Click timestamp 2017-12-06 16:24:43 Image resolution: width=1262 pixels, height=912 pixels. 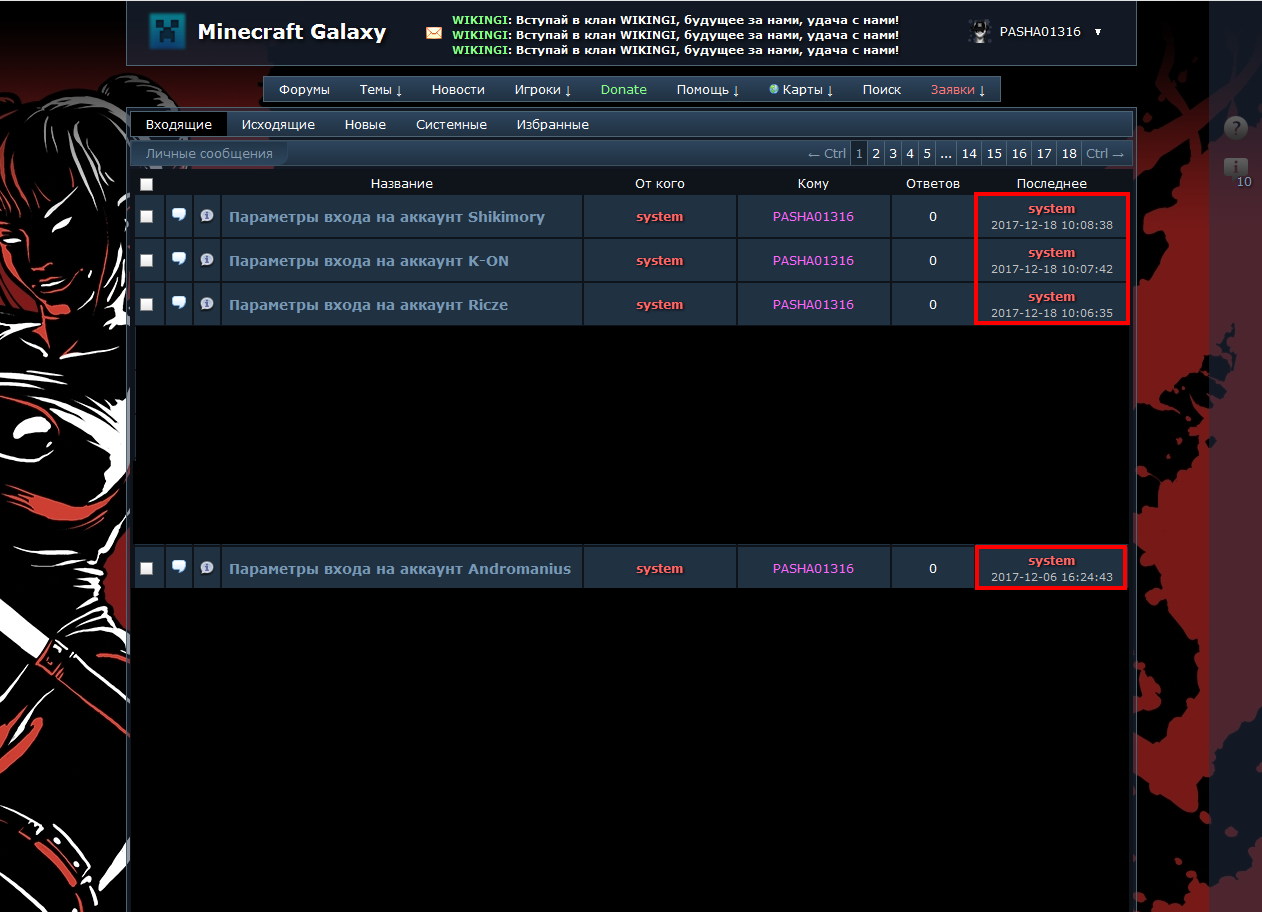pos(1052,578)
